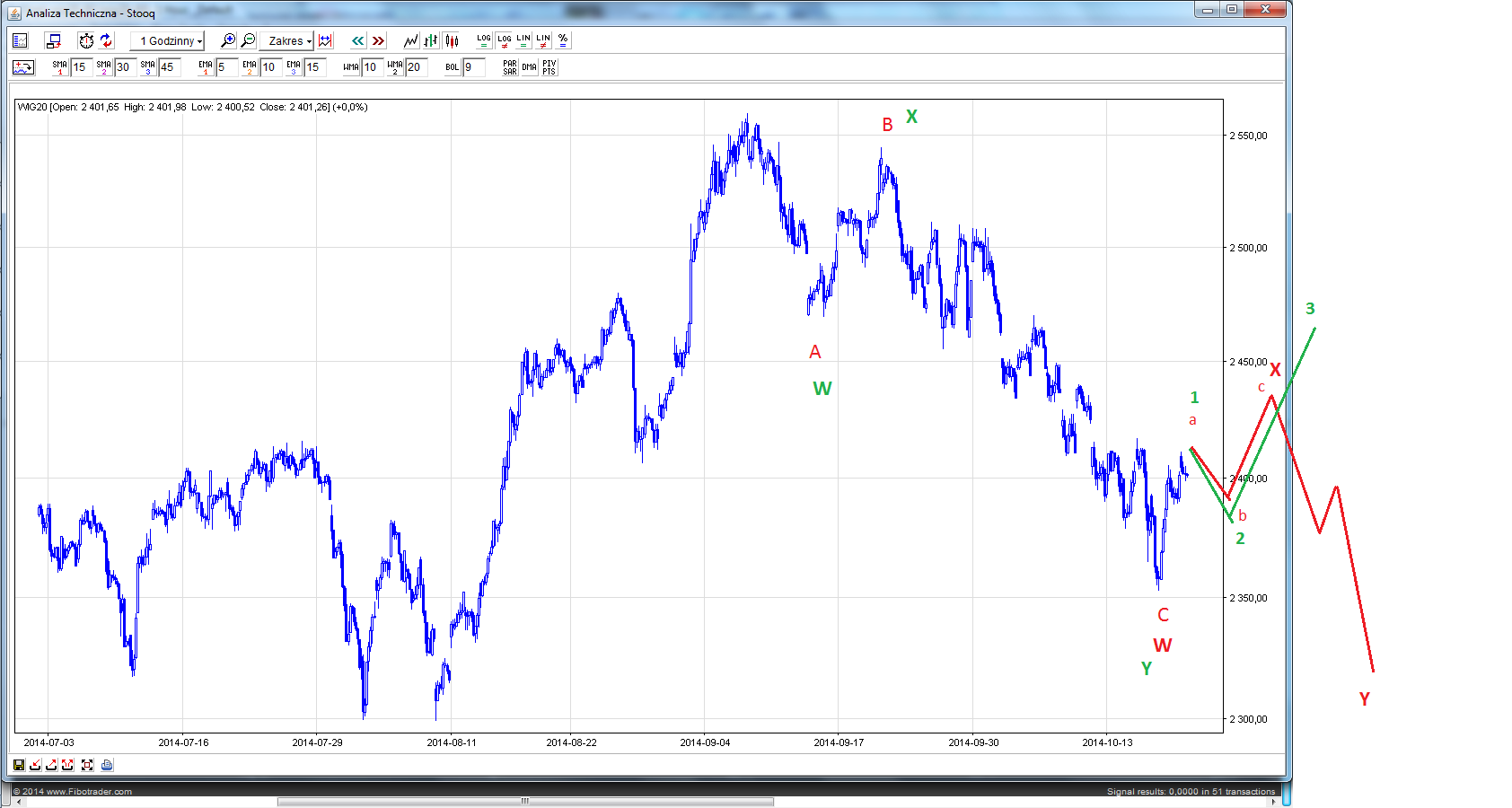This screenshot has height=808, width=1512.
Task: Click the stopwatch timer icon
Action: coord(86,40)
